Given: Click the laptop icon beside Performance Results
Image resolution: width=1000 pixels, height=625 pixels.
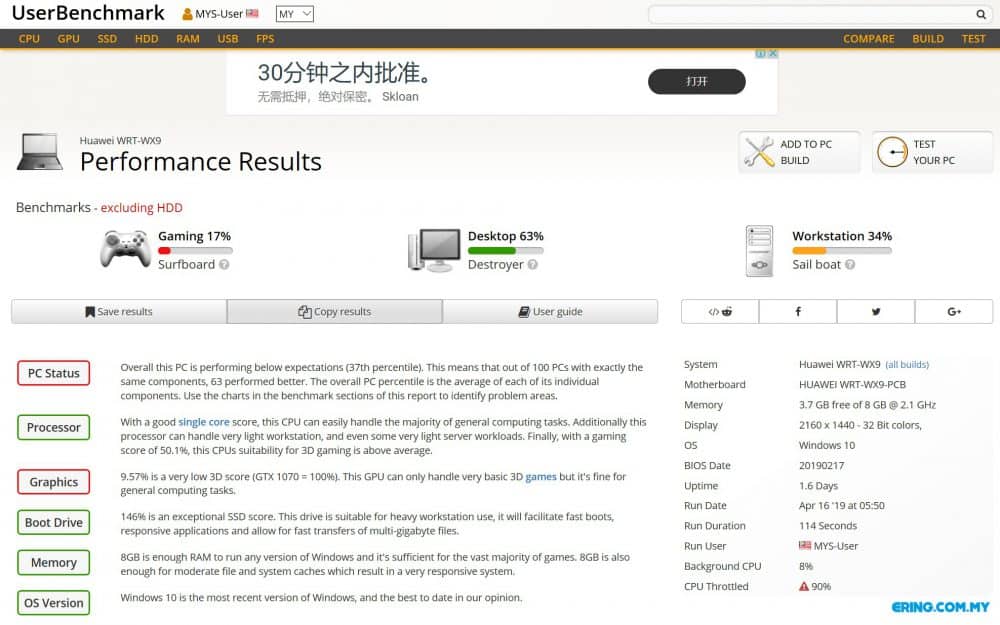Looking at the screenshot, I should pos(40,152).
